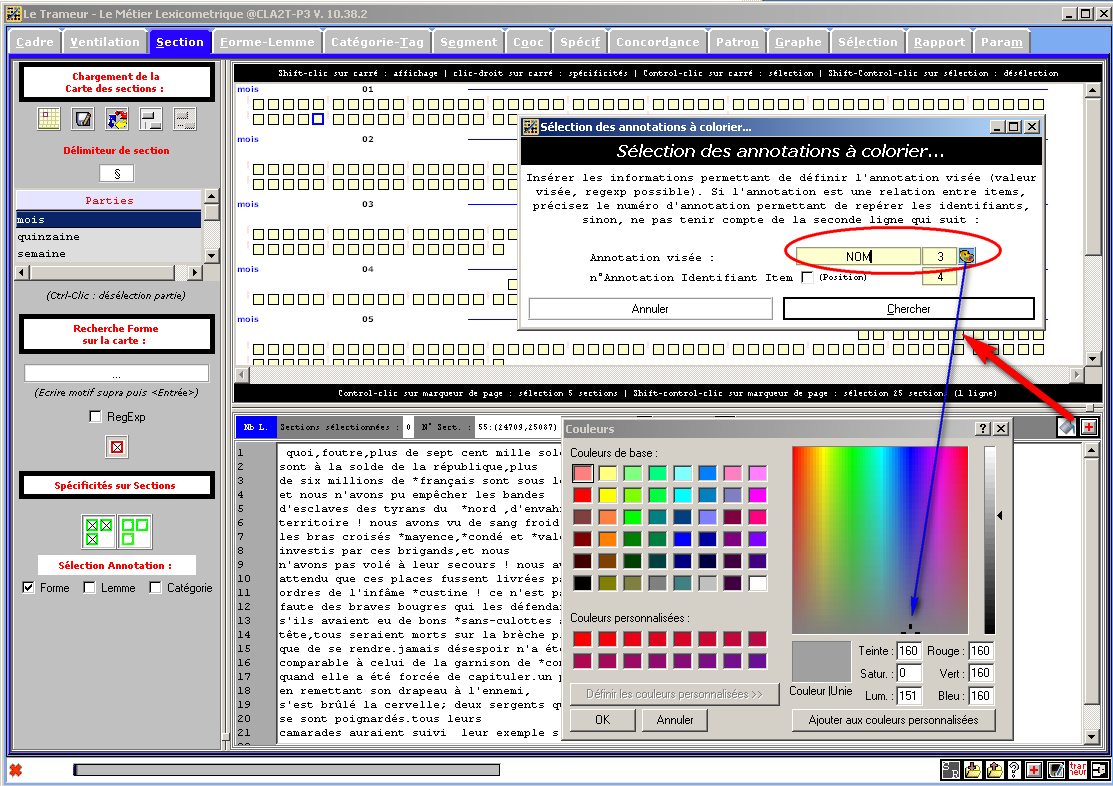Image resolution: width=1113 pixels, height=786 pixels.
Task: Click 'Ajouter aux couleurs personnalisées' button
Action: [894, 720]
